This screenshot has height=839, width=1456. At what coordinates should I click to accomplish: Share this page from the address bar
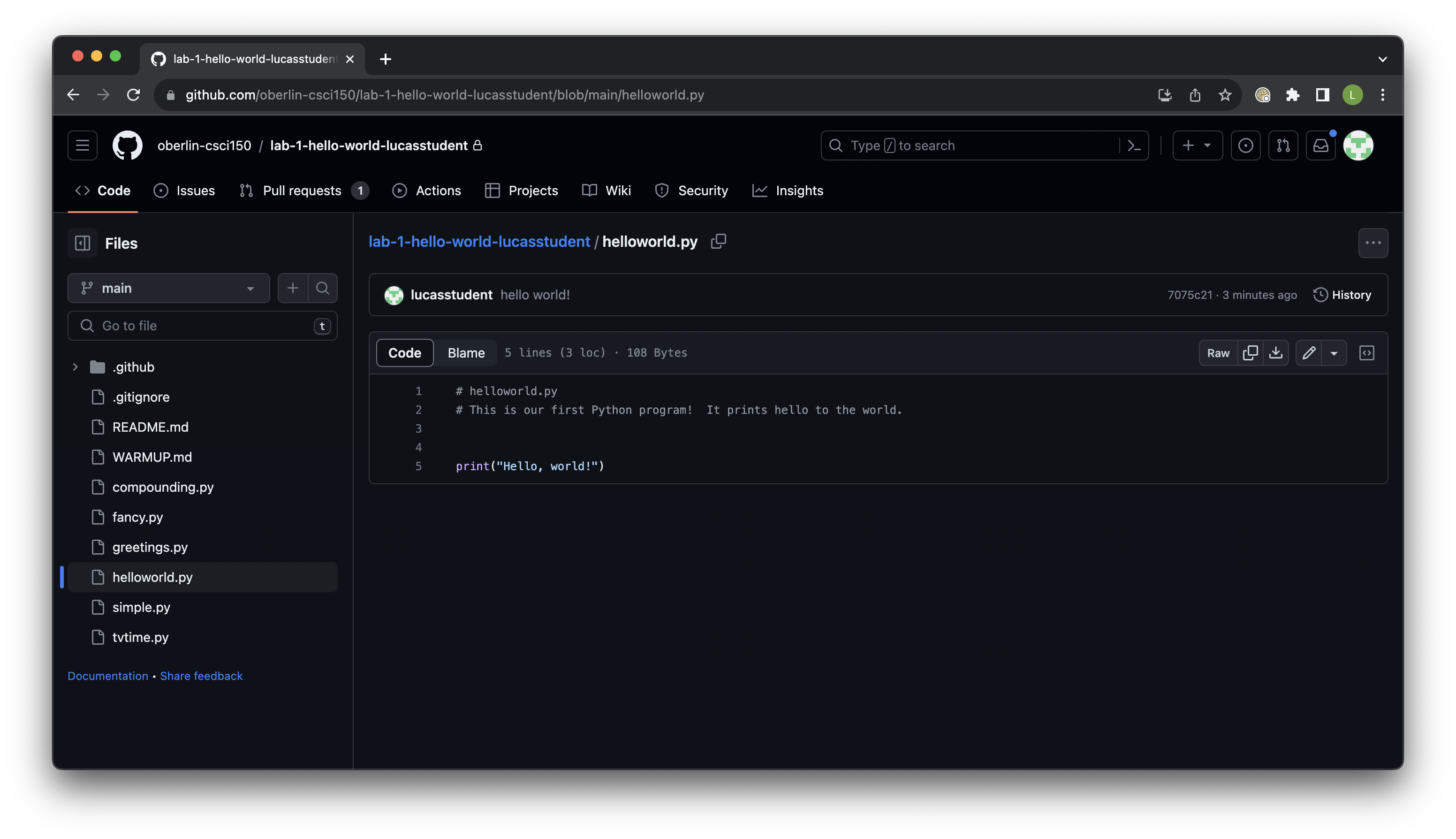point(1195,95)
